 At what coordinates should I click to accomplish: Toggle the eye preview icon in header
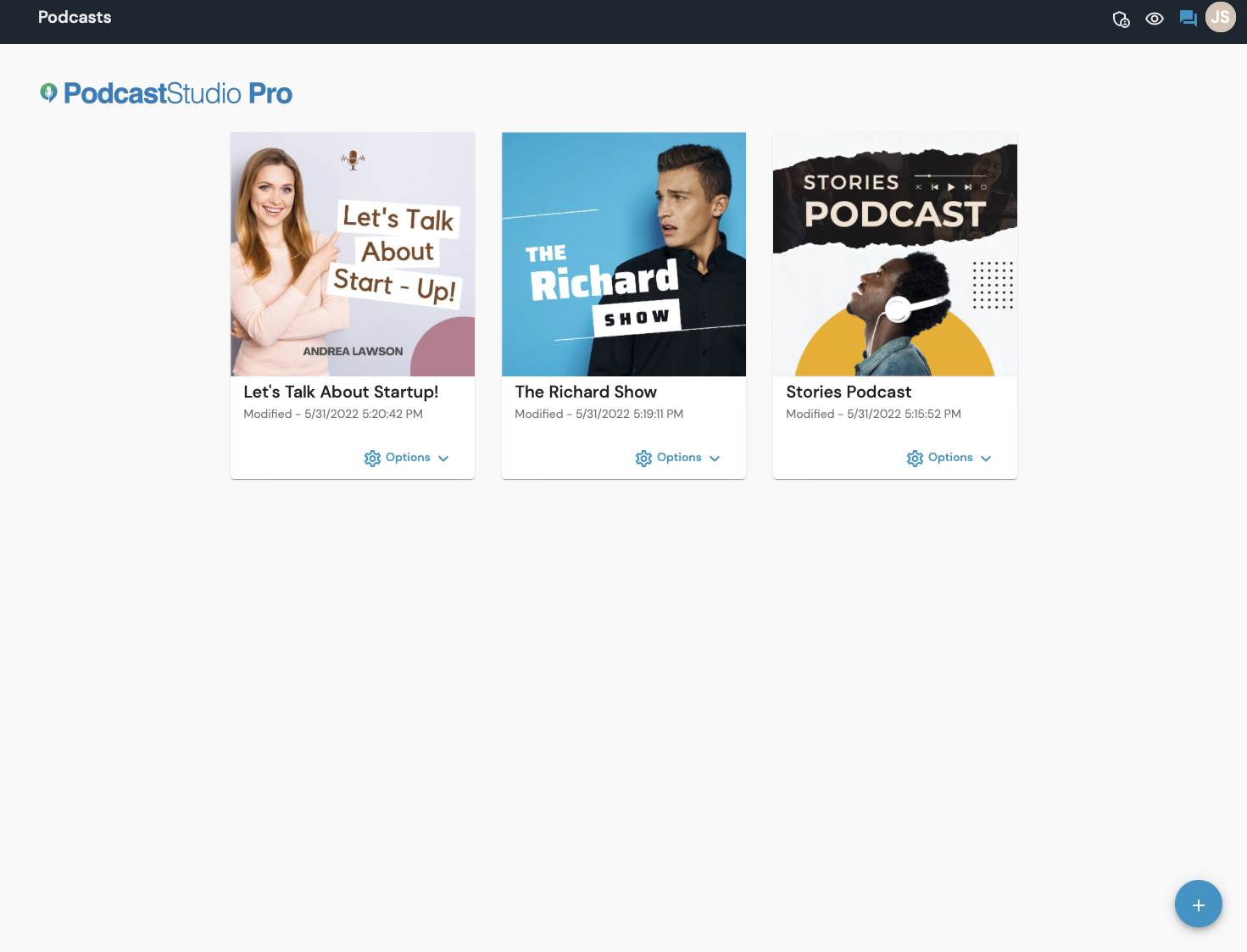pos(1155,19)
